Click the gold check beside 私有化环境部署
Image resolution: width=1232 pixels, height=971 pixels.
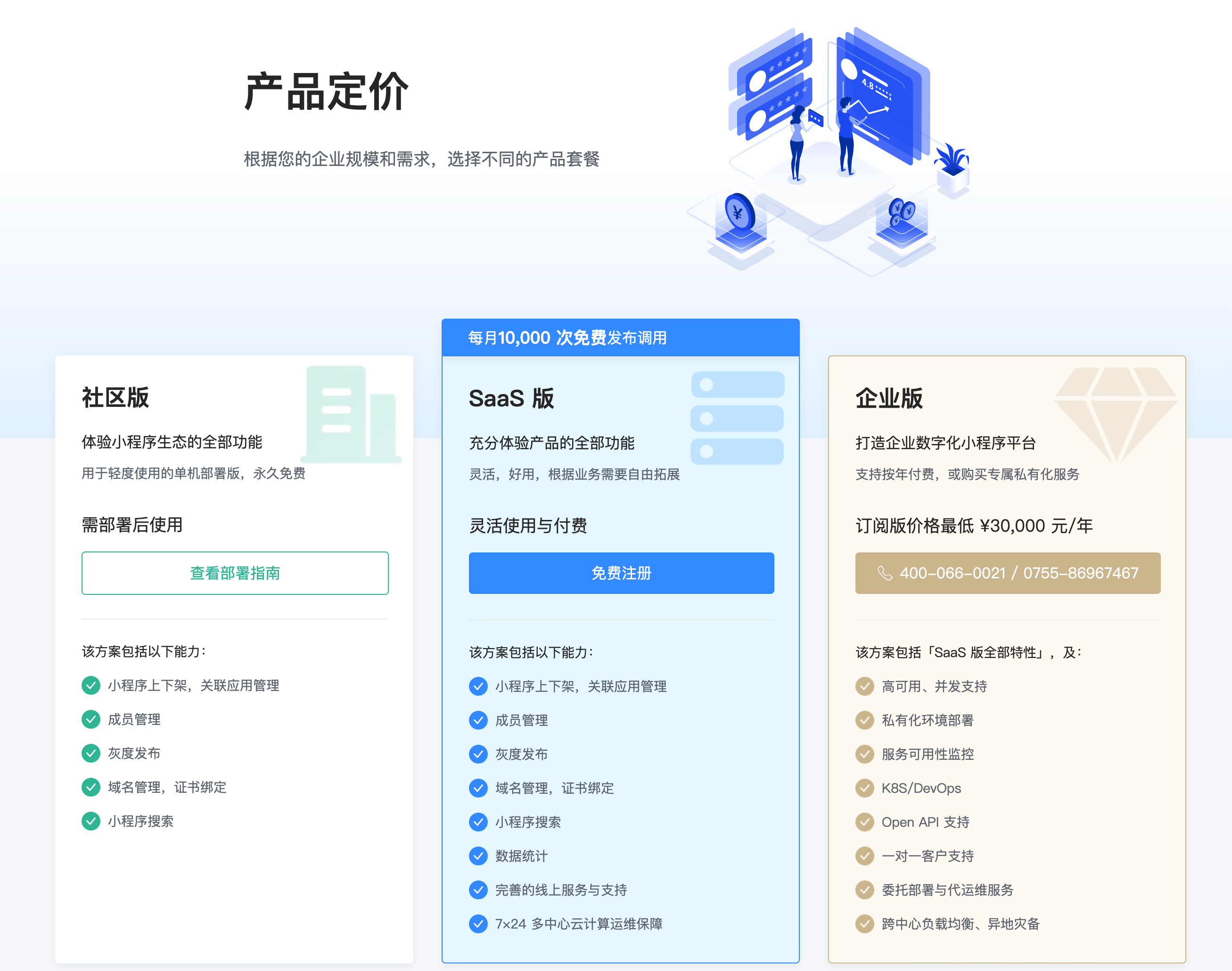click(865, 720)
